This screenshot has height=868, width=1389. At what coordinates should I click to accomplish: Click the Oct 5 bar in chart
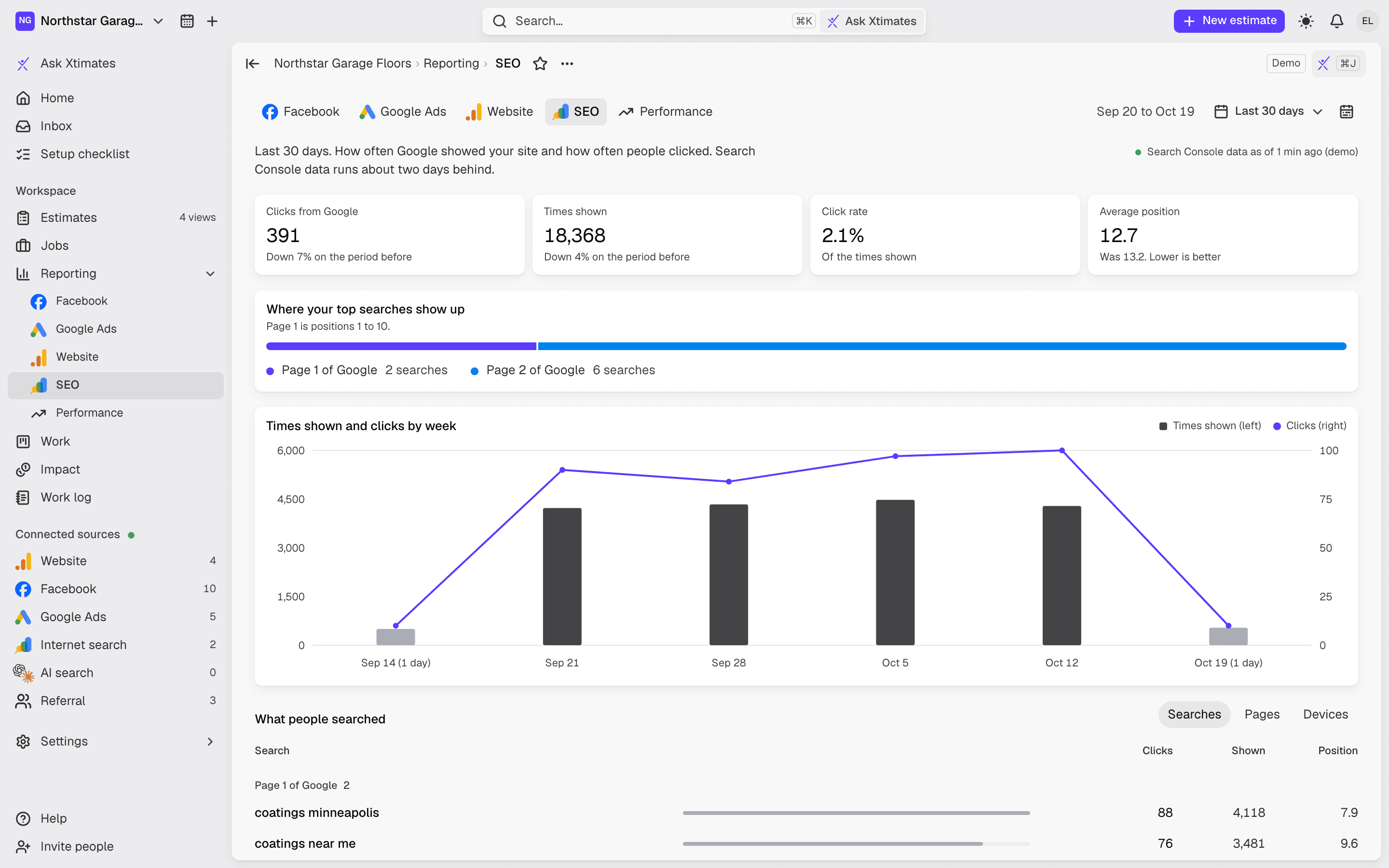tap(895, 572)
